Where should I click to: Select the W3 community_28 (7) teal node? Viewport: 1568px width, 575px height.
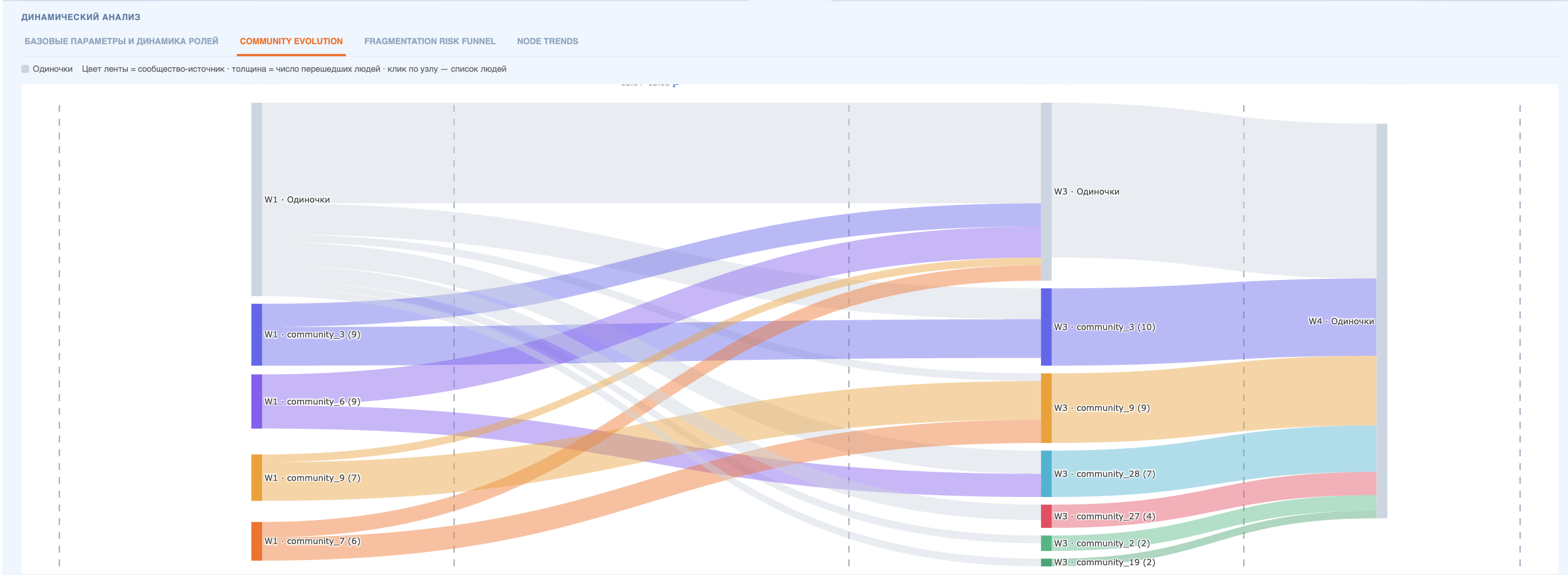pos(1046,474)
